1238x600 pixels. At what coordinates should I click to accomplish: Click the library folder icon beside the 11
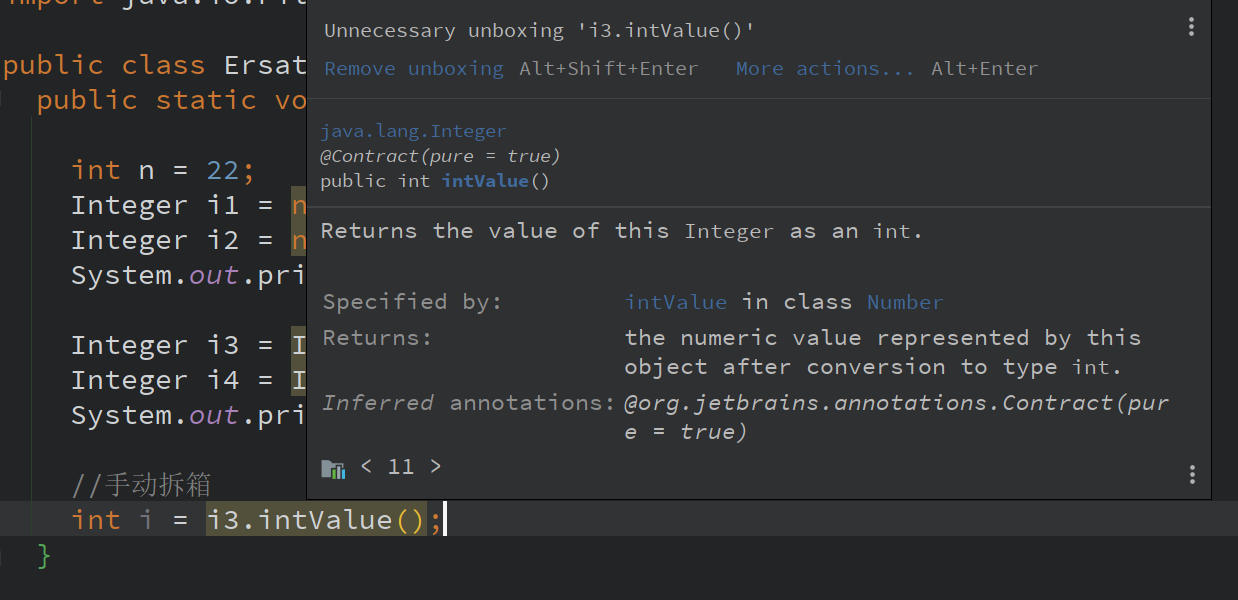coord(333,468)
